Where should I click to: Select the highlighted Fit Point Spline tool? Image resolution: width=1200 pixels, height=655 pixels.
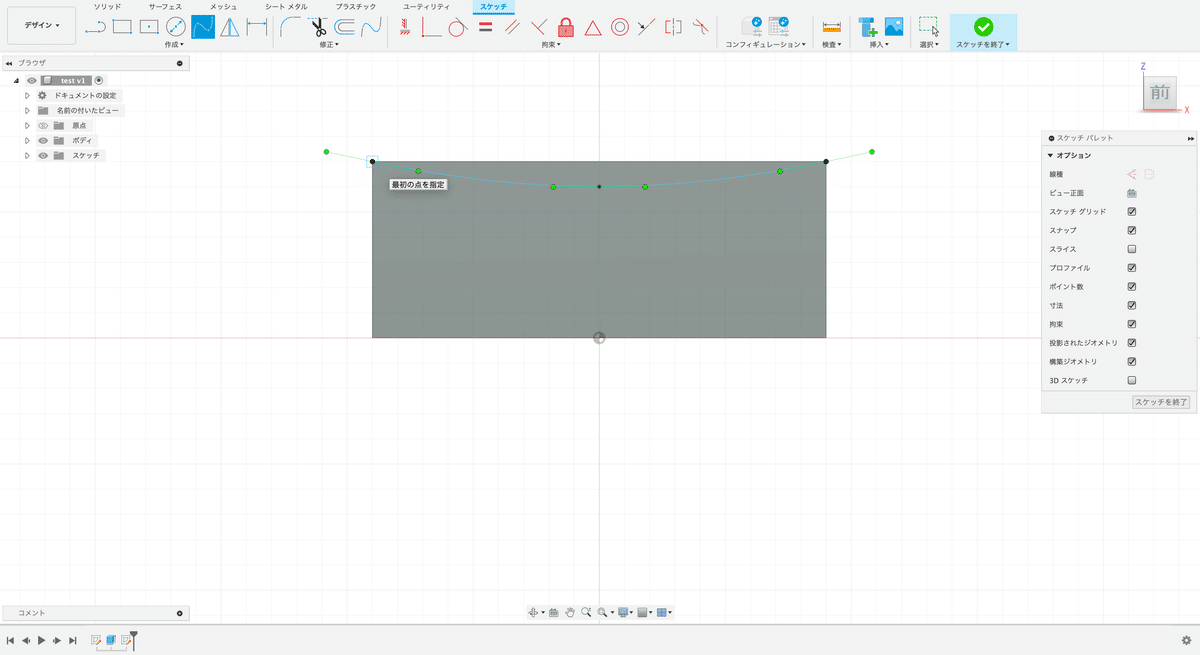click(203, 27)
